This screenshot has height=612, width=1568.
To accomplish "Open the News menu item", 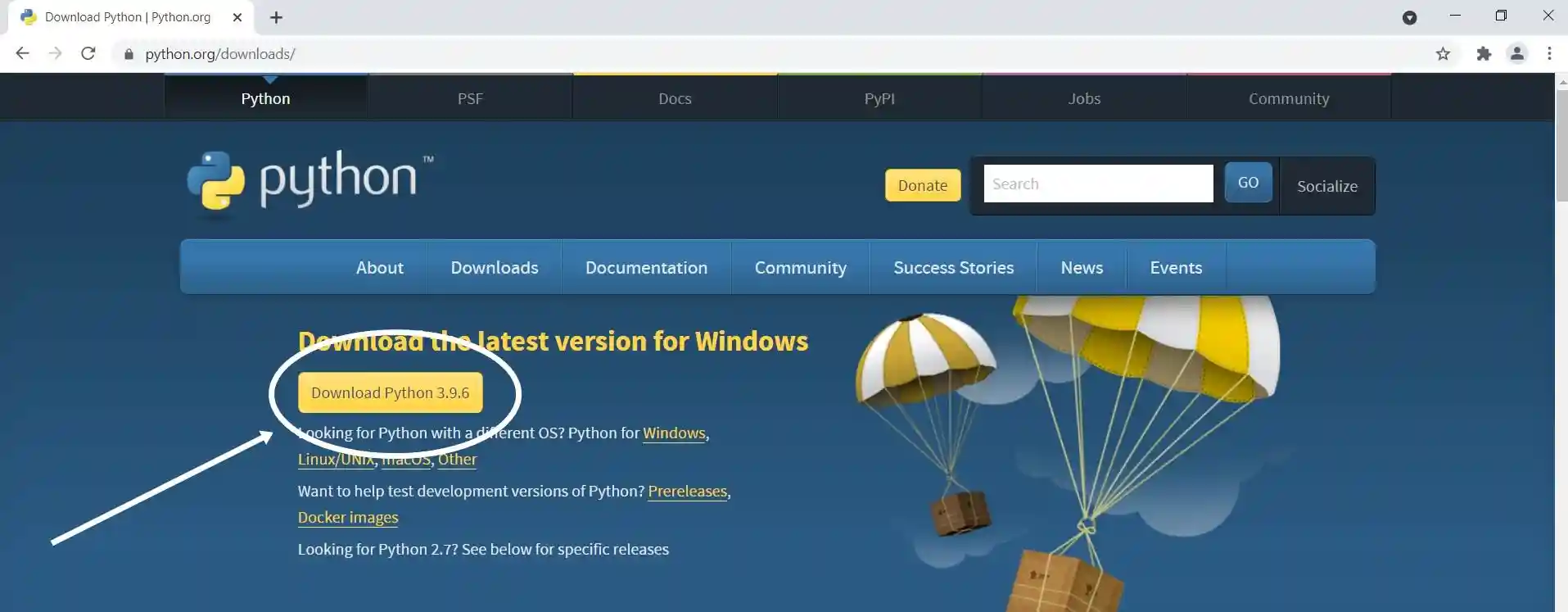I will point(1082,268).
